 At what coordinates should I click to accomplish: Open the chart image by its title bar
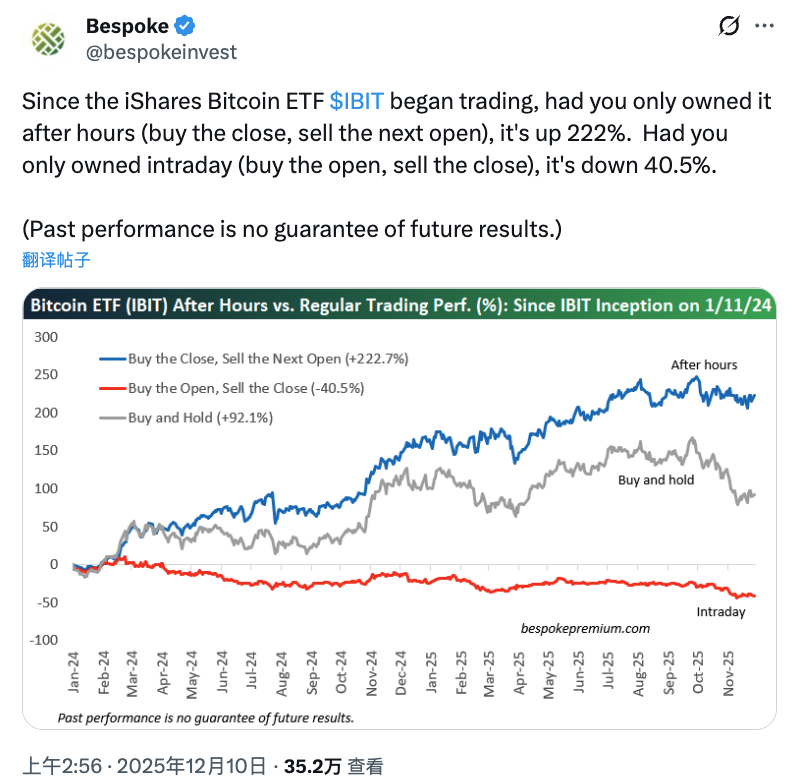point(400,306)
